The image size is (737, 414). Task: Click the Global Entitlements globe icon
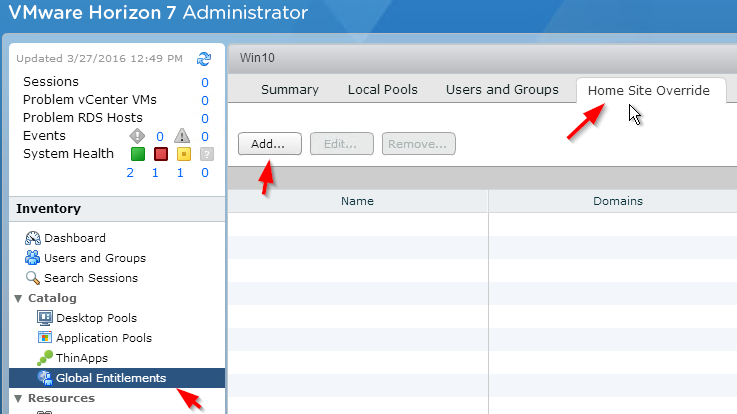point(45,378)
